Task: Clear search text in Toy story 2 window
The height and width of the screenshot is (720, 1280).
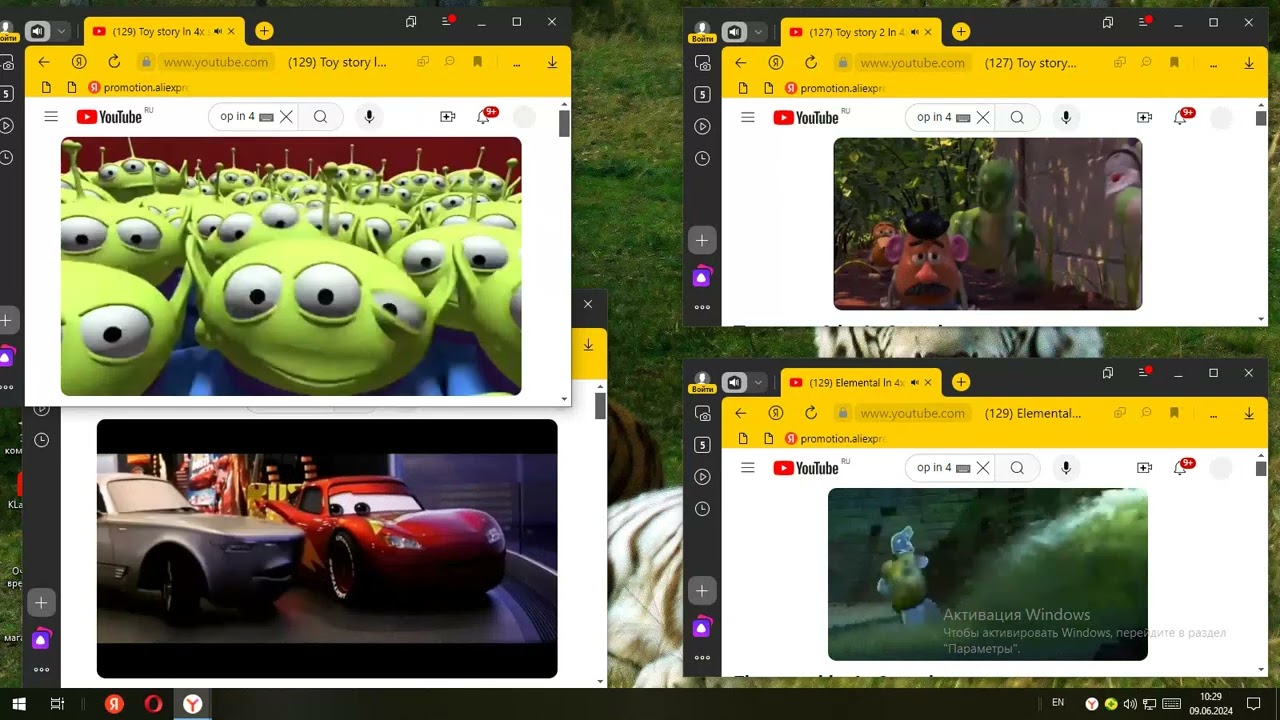Action: click(983, 117)
